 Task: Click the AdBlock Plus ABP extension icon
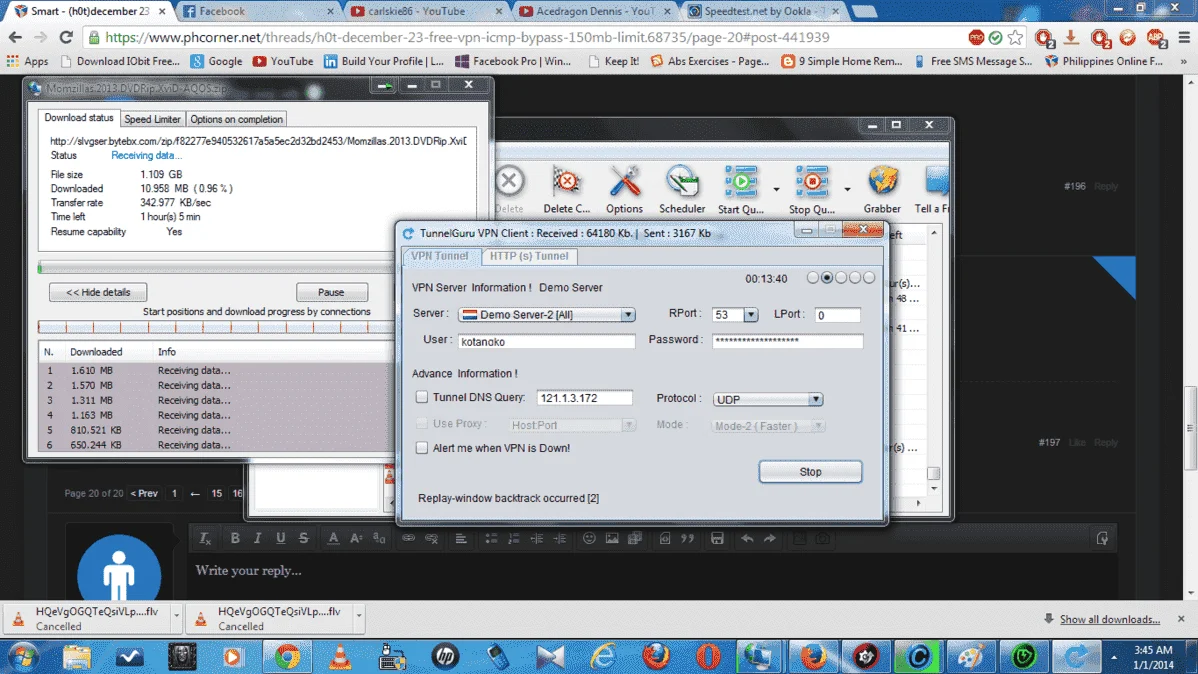(x=1155, y=37)
